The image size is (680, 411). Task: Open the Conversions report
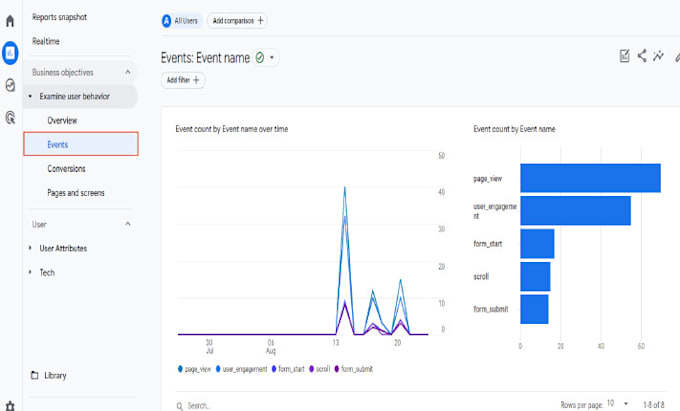point(66,169)
